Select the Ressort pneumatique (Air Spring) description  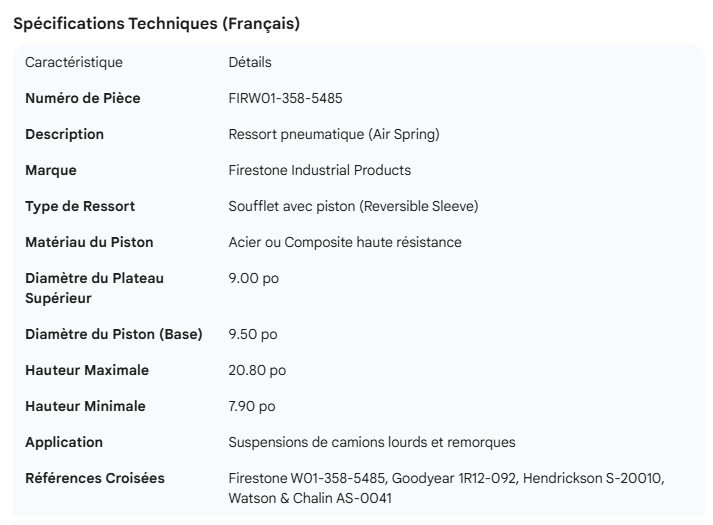[x=334, y=134]
